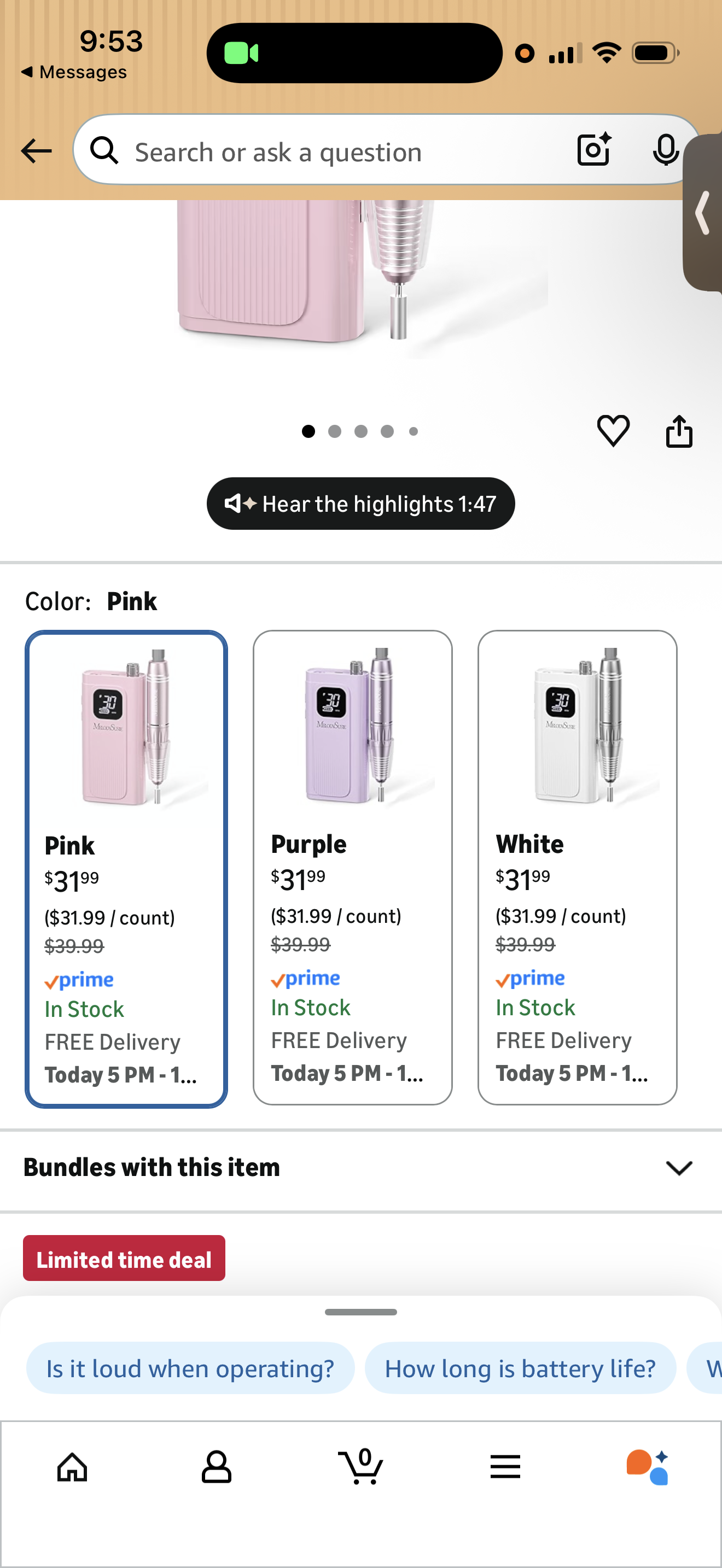722x1568 pixels.
Task: Open the Home tab icon
Action: coord(72,1467)
